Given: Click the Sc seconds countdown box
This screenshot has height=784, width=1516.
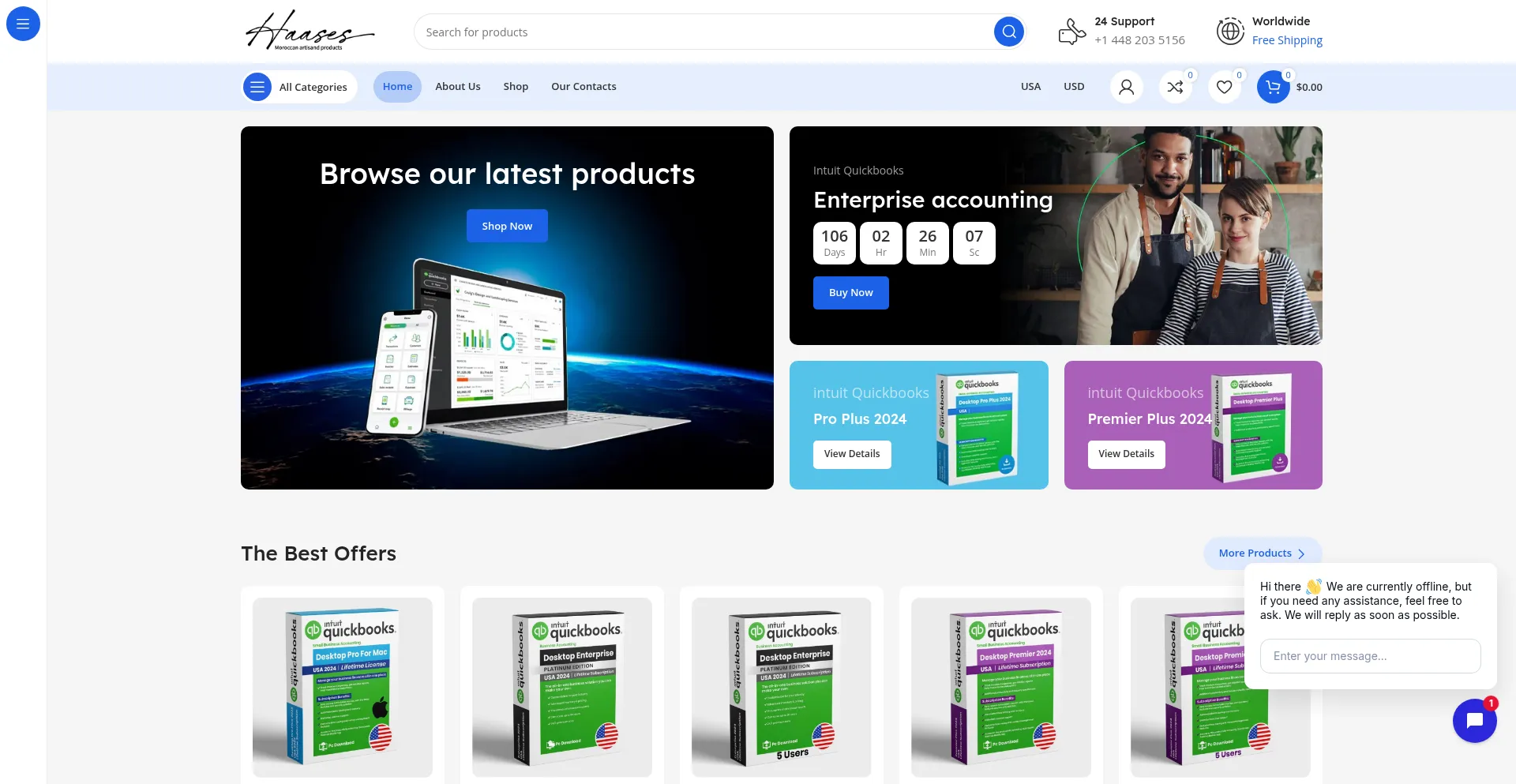Looking at the screenshot, I should 974,243.
